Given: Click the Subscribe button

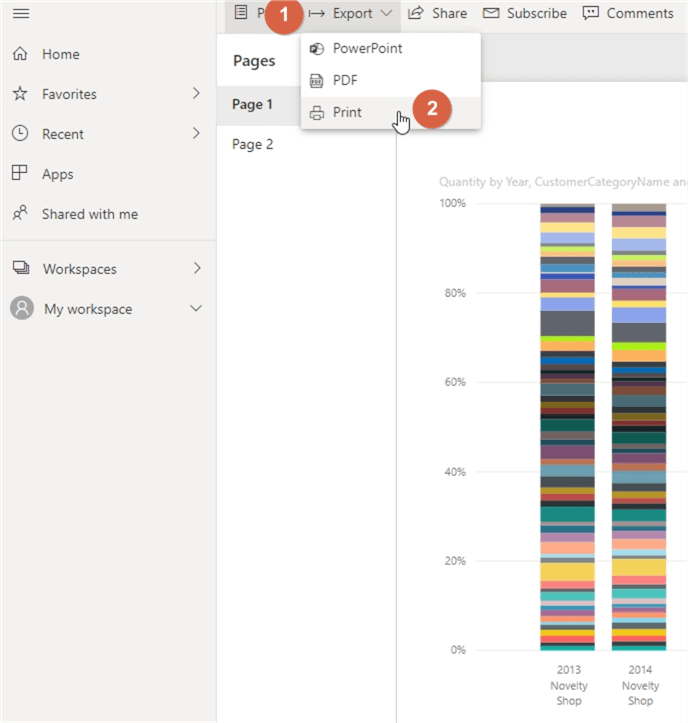Looking at the screenshot, I should (x=525, y=13).
